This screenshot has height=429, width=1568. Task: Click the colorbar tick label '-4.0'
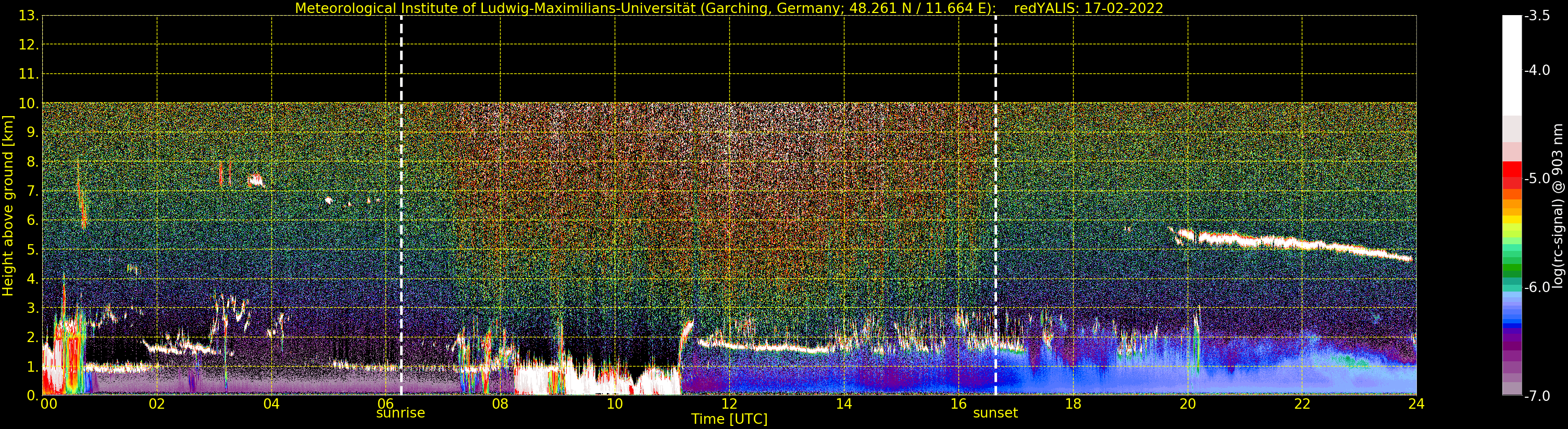click(1537, 70)
